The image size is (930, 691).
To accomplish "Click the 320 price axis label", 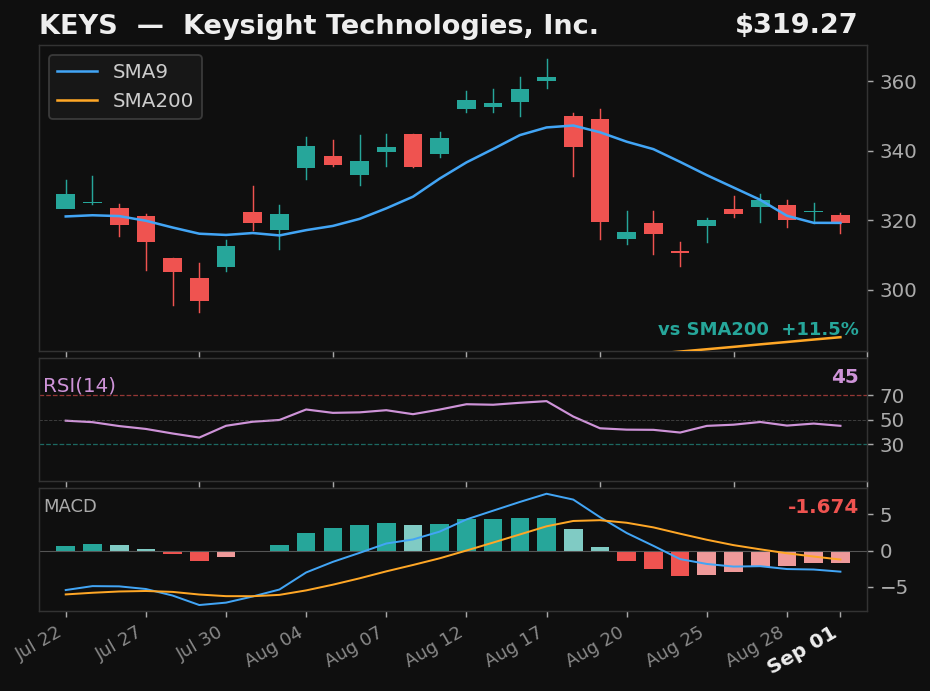I will 898,221.
